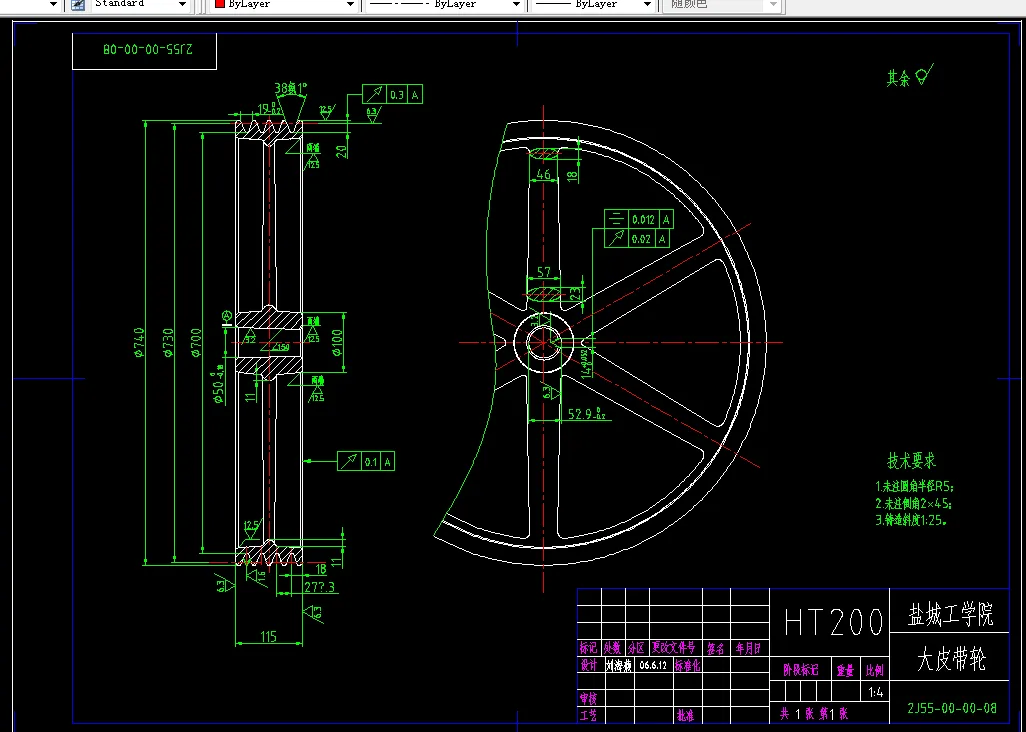Select green drawing number 2J55-00-00-08 in title block
Viewport: 1026px width, 732px height.
[952, 708]
